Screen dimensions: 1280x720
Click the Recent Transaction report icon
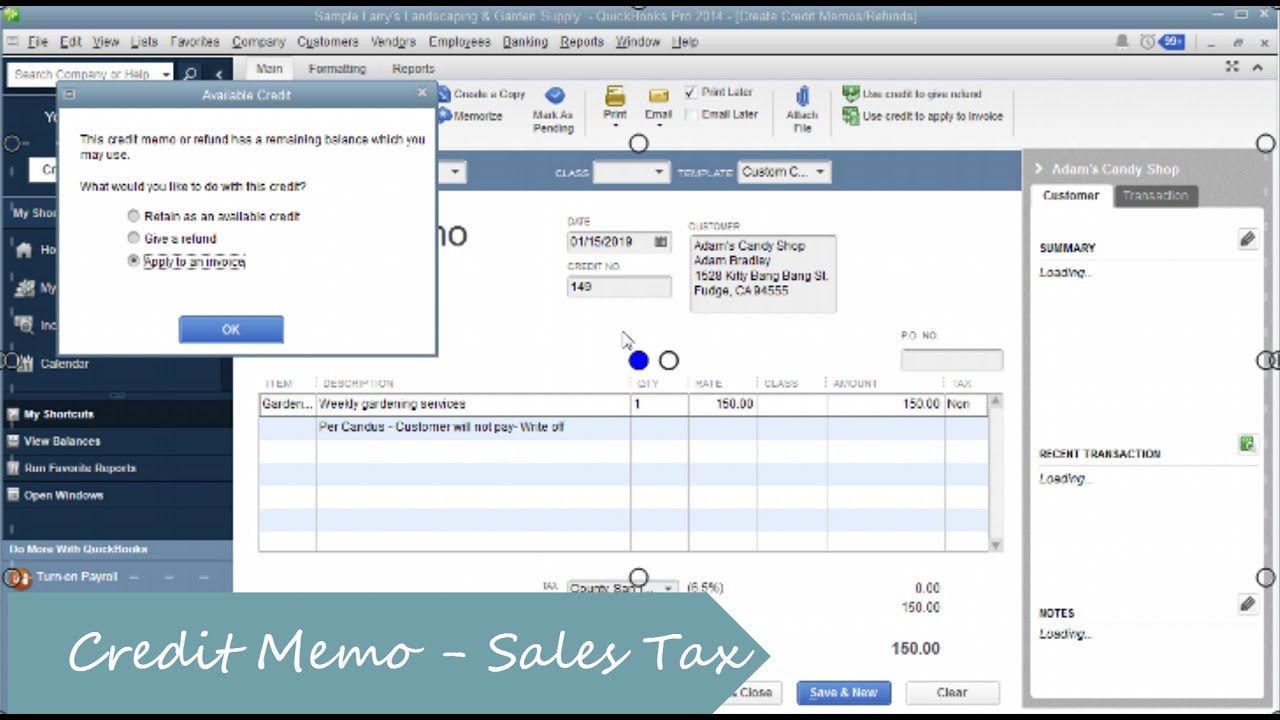point(1247,445)
